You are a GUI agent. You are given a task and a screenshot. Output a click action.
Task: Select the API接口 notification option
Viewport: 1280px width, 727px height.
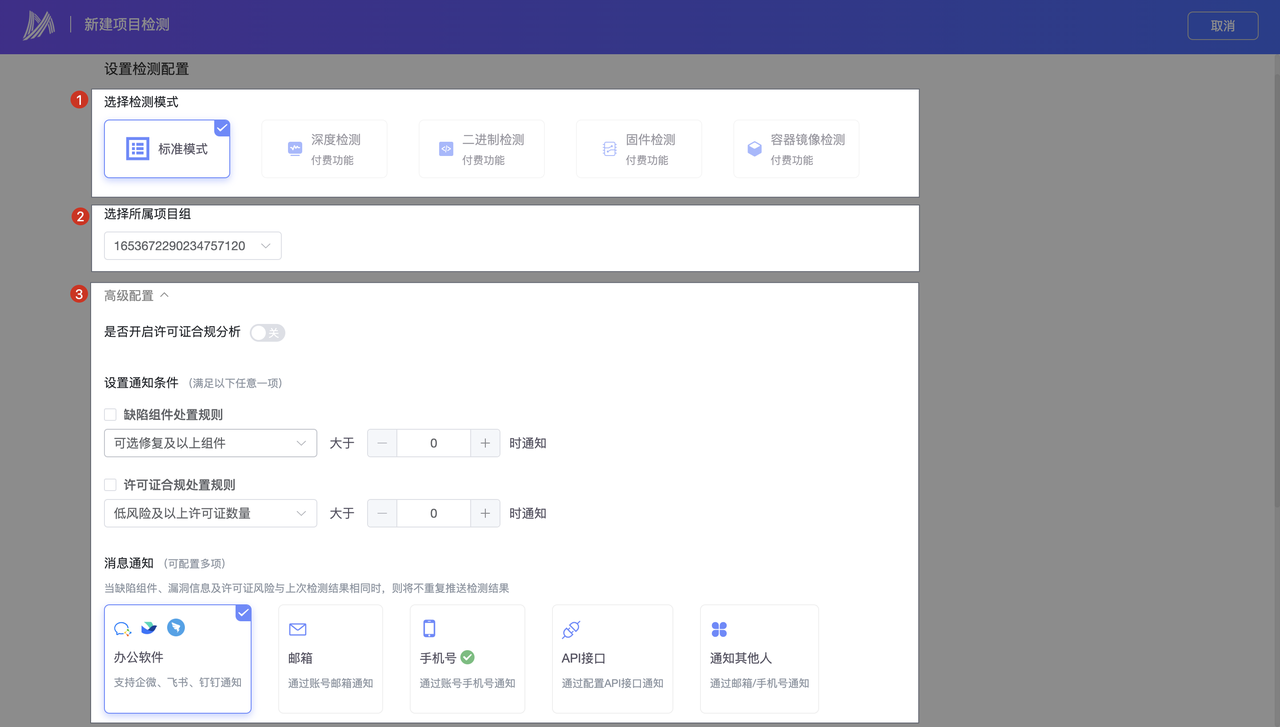tap(612, 658)
